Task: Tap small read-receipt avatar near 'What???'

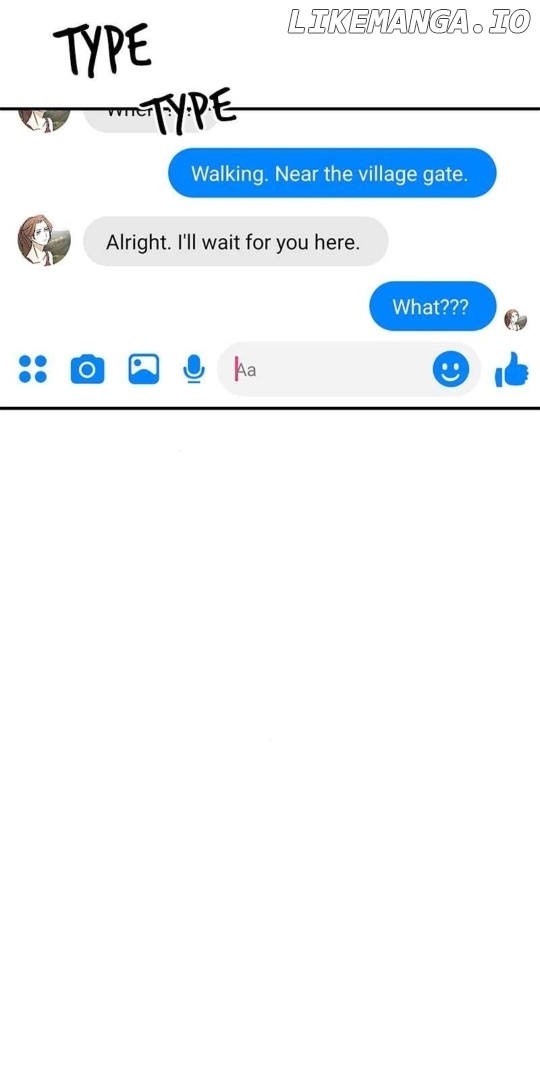Action: tap(515, 320)
